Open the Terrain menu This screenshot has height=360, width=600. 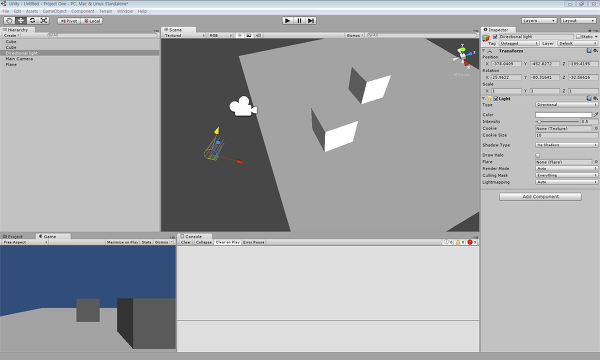pyautogui.click(x=106, y=11)
